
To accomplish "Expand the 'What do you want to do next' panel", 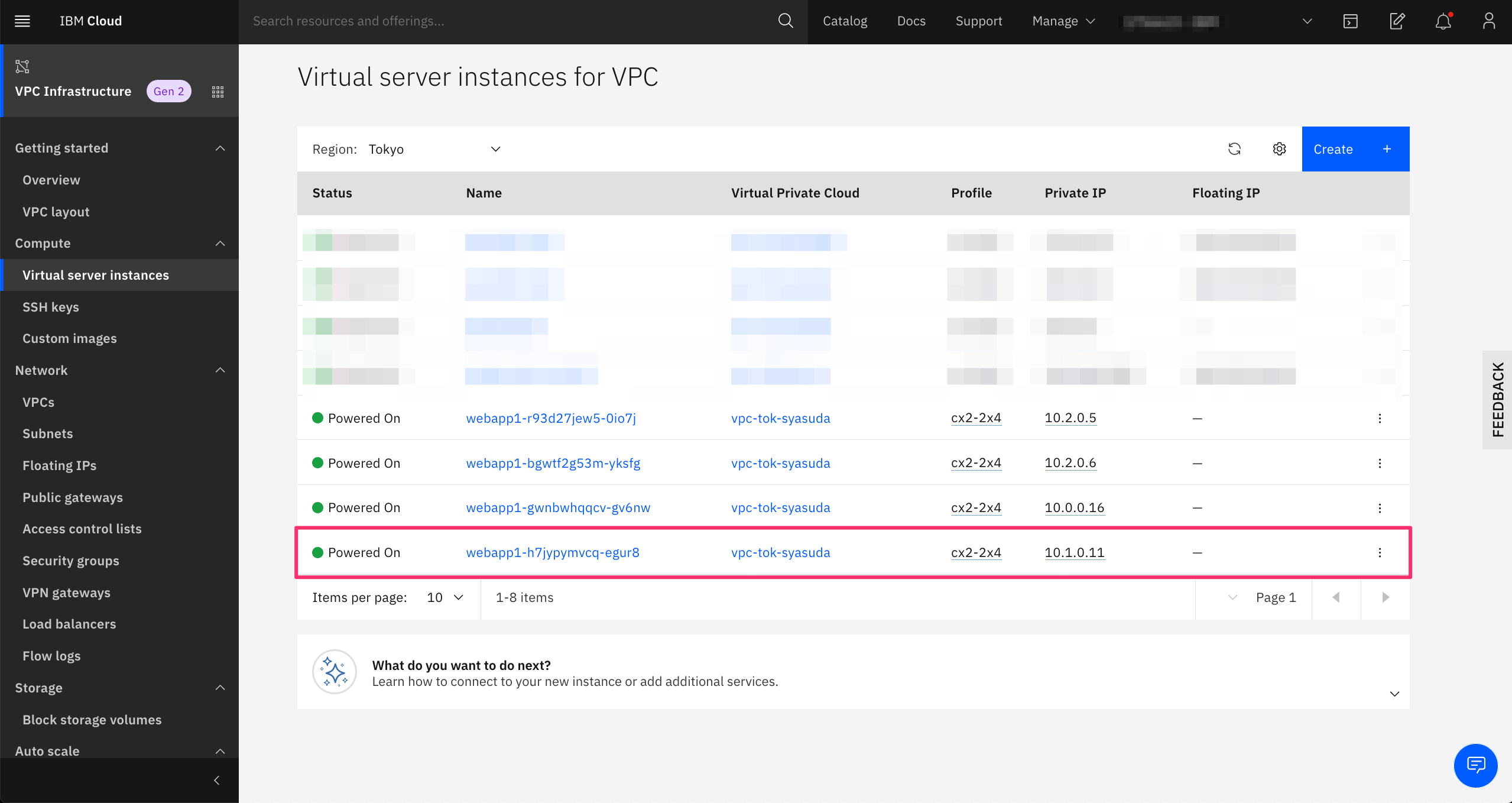I will (x=1394, y=694).
